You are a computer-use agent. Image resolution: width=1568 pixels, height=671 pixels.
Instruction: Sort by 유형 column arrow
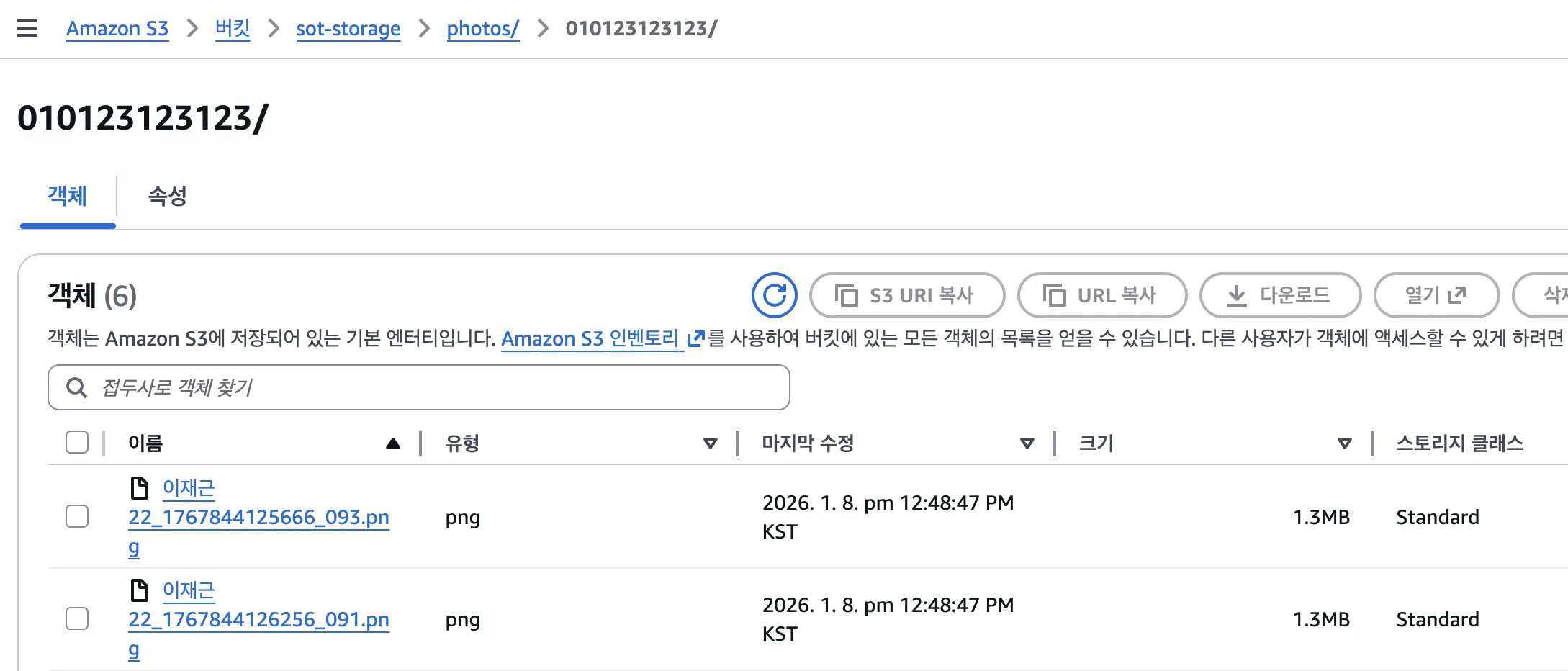coord(710,443)
